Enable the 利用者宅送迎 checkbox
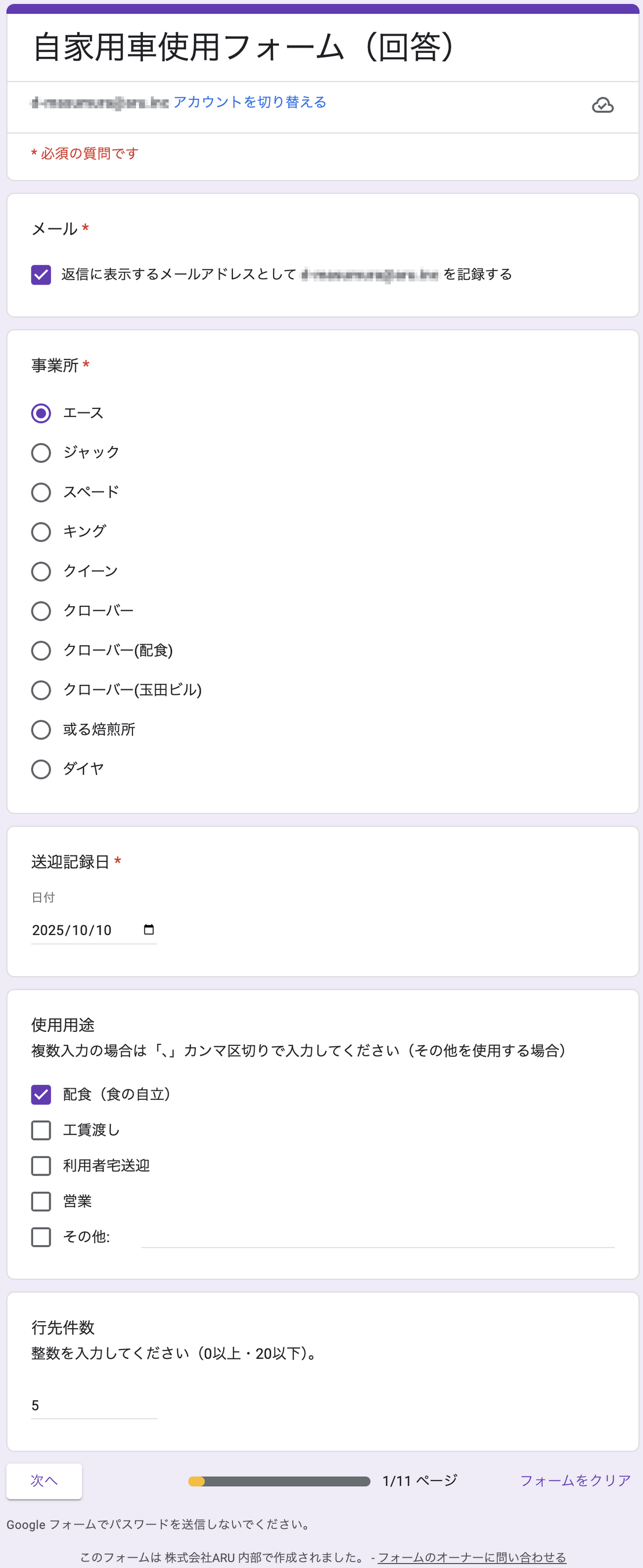The width and height of the screenshot is (643, 1568). click(41, 1166)
